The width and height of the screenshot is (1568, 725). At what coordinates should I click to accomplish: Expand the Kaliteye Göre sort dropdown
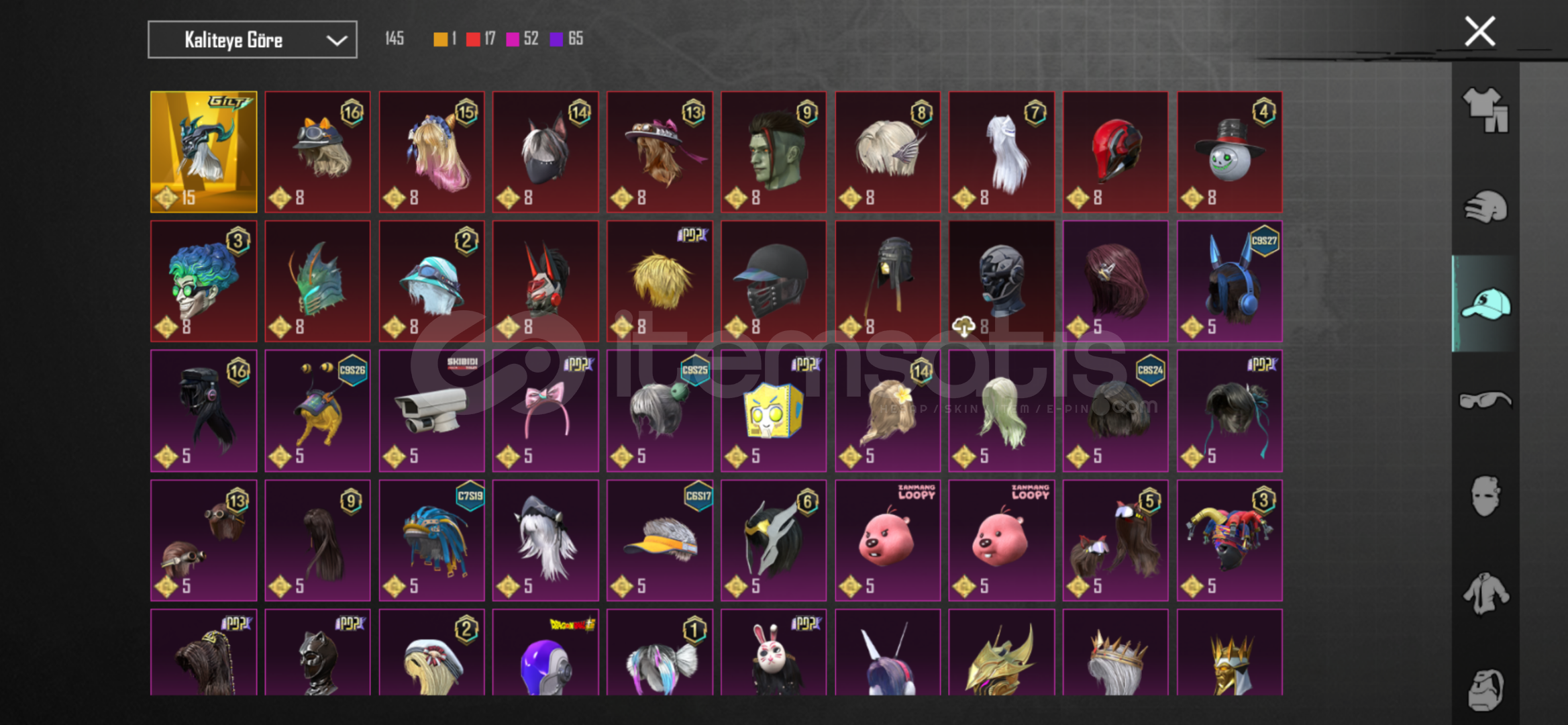click(252, 40)
